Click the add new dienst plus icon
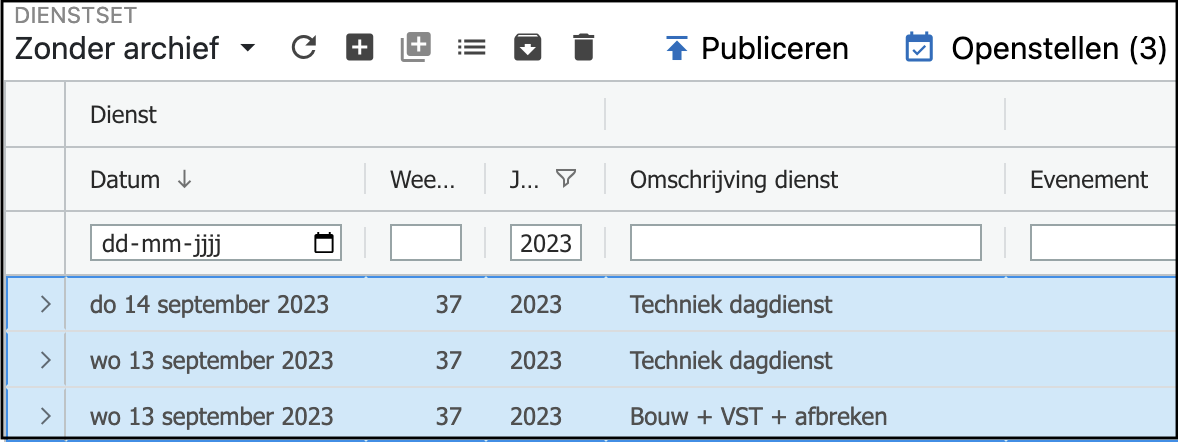1178x442 pixels. (360, 47)
